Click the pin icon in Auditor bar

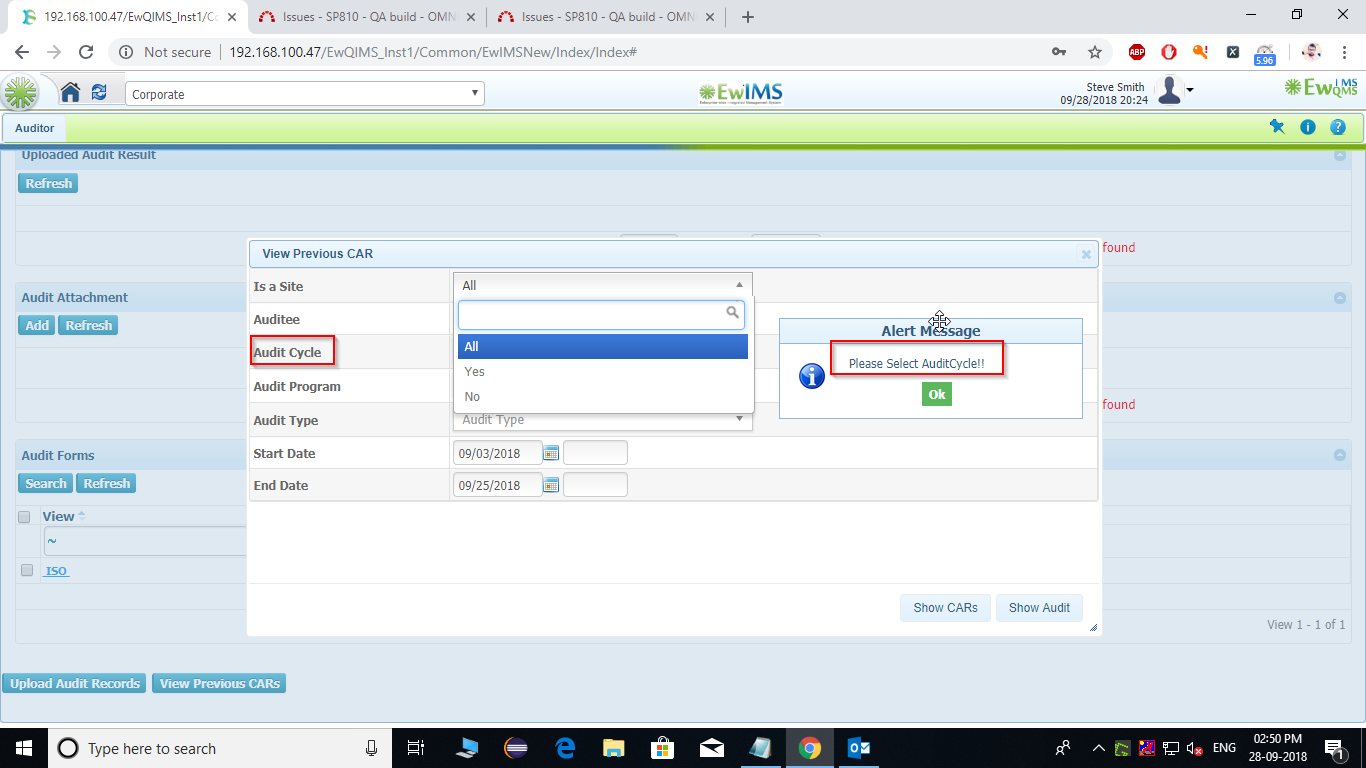pyautogui.click(x=1277, y=127)
